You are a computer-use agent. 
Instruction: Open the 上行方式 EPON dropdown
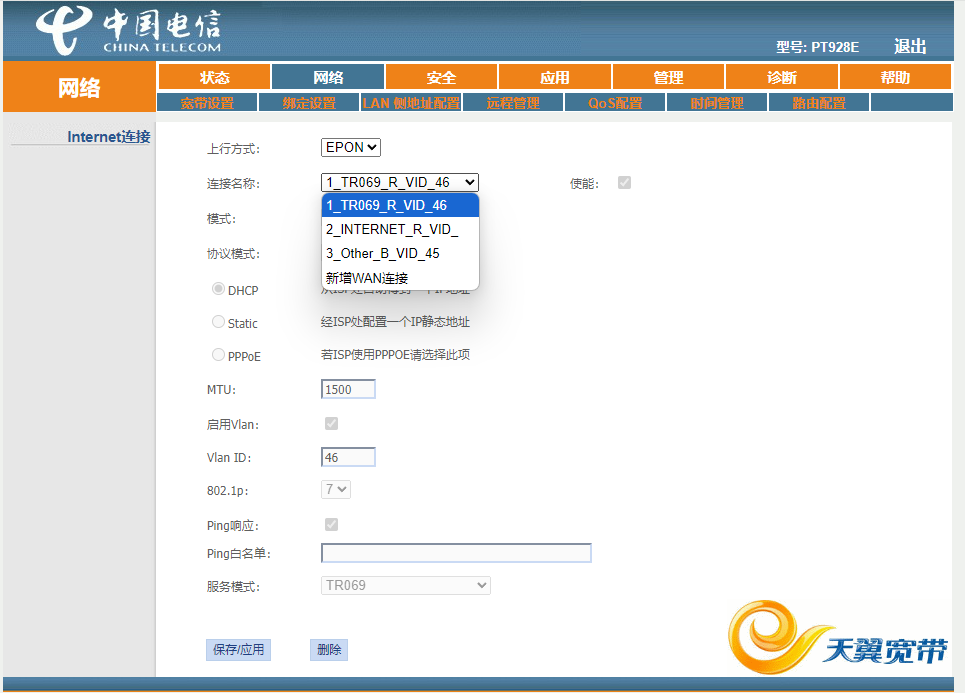[350, 146]
